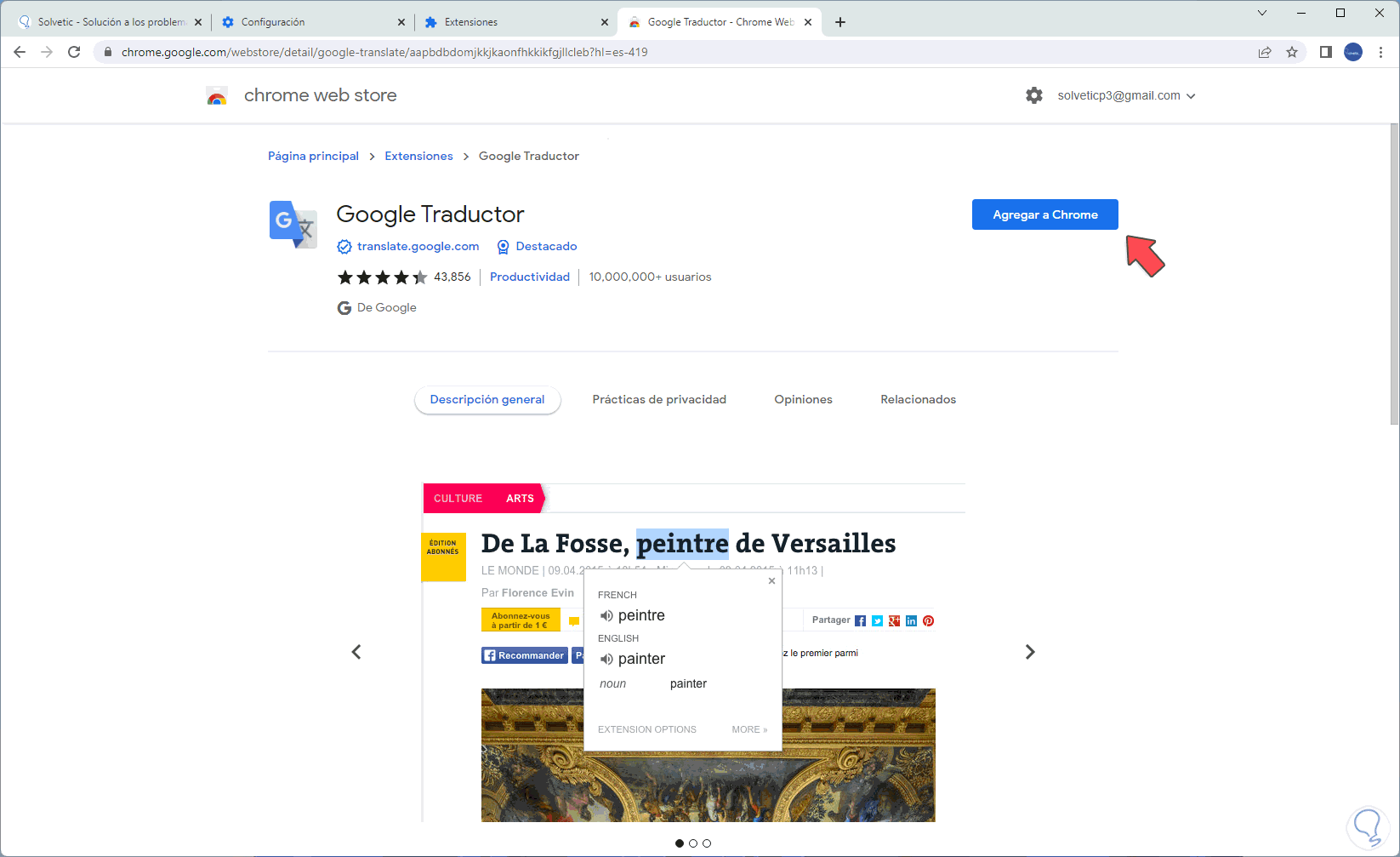Select the Google Traductor browser tab
Image resolution: width=1400 pixels, height=857 pixels.
click(x=720, y=22)
